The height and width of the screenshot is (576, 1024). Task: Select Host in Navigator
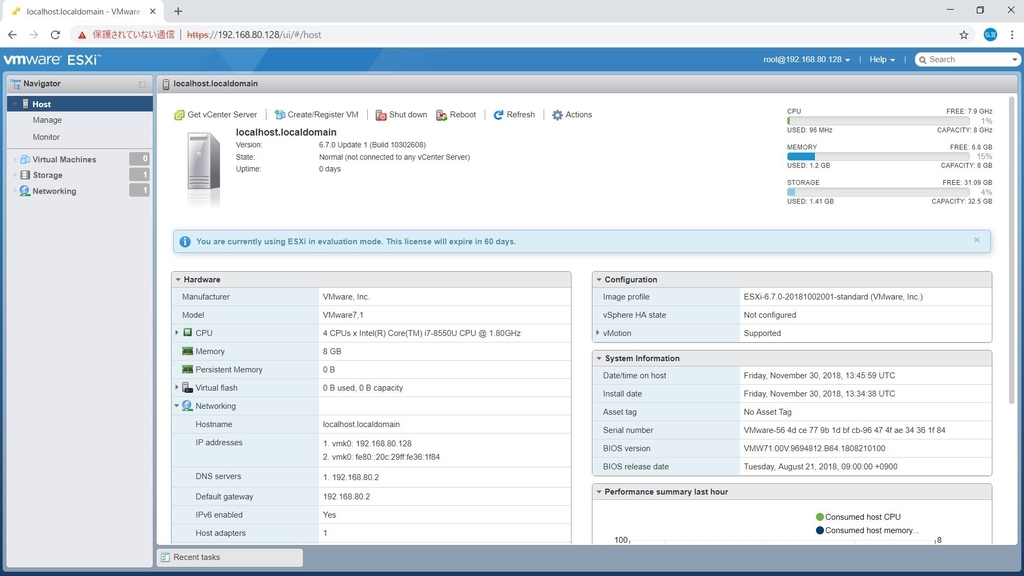[80, 104]
